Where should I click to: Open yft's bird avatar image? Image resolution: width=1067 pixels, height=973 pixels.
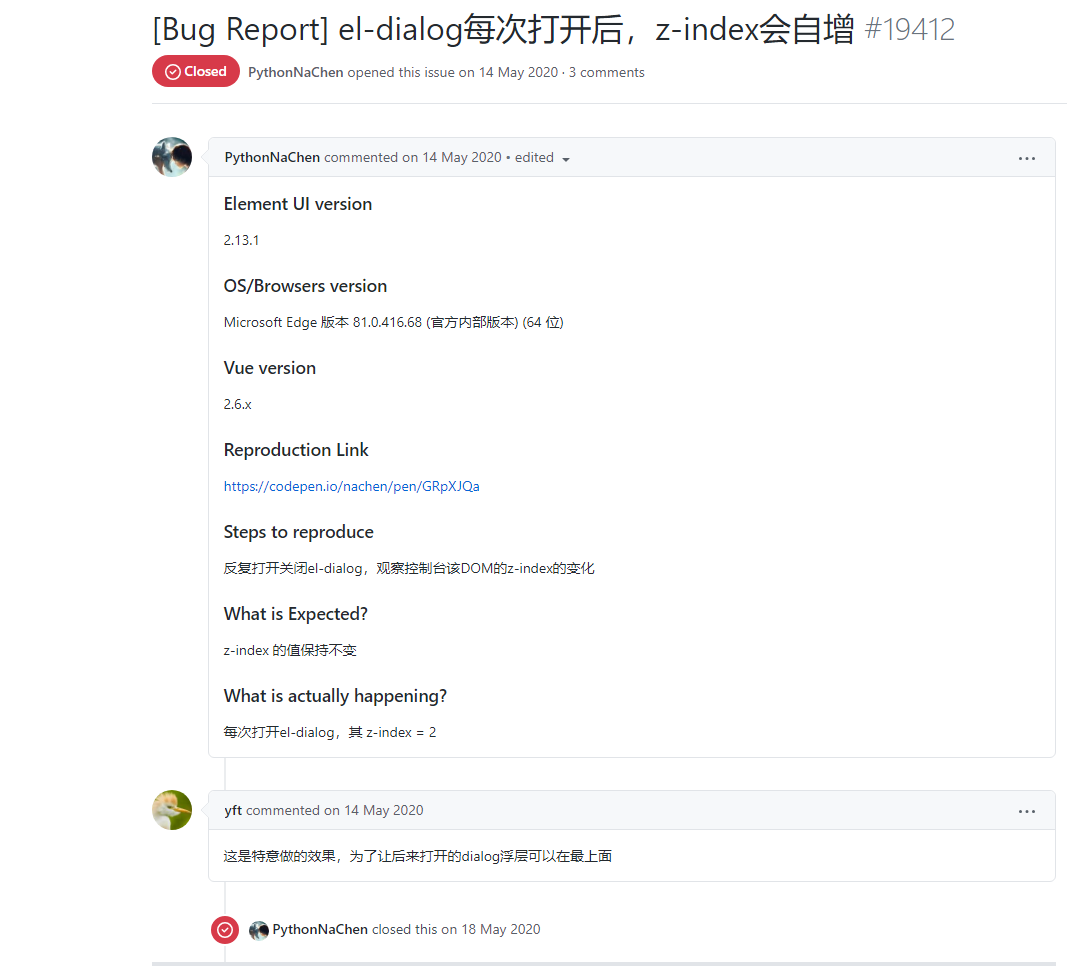(x=172, y=810)
